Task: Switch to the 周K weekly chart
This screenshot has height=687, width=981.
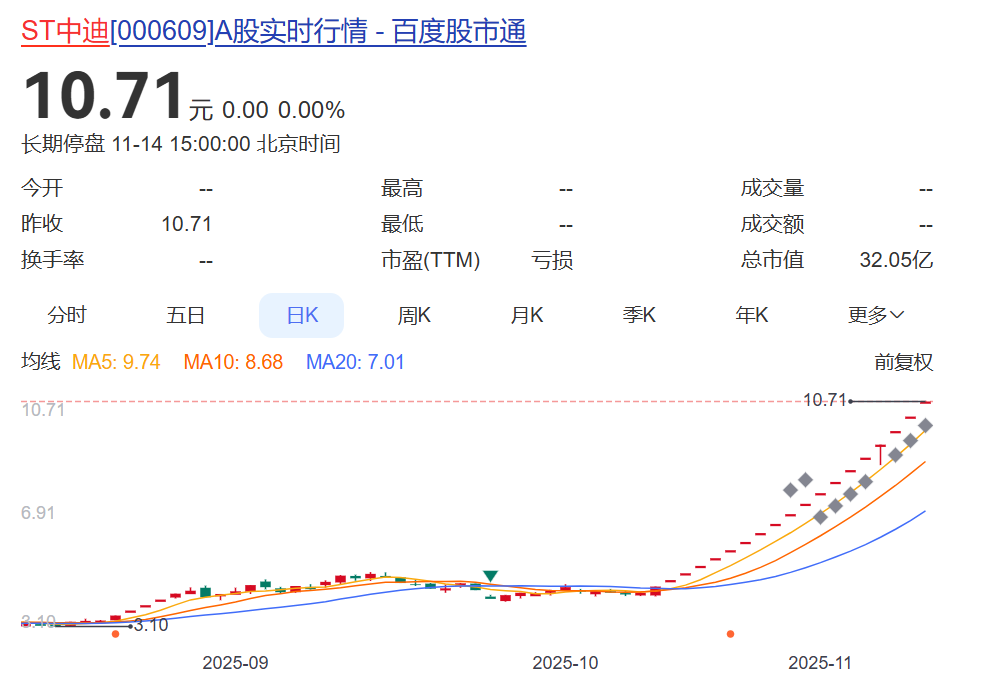Action: 414,314
